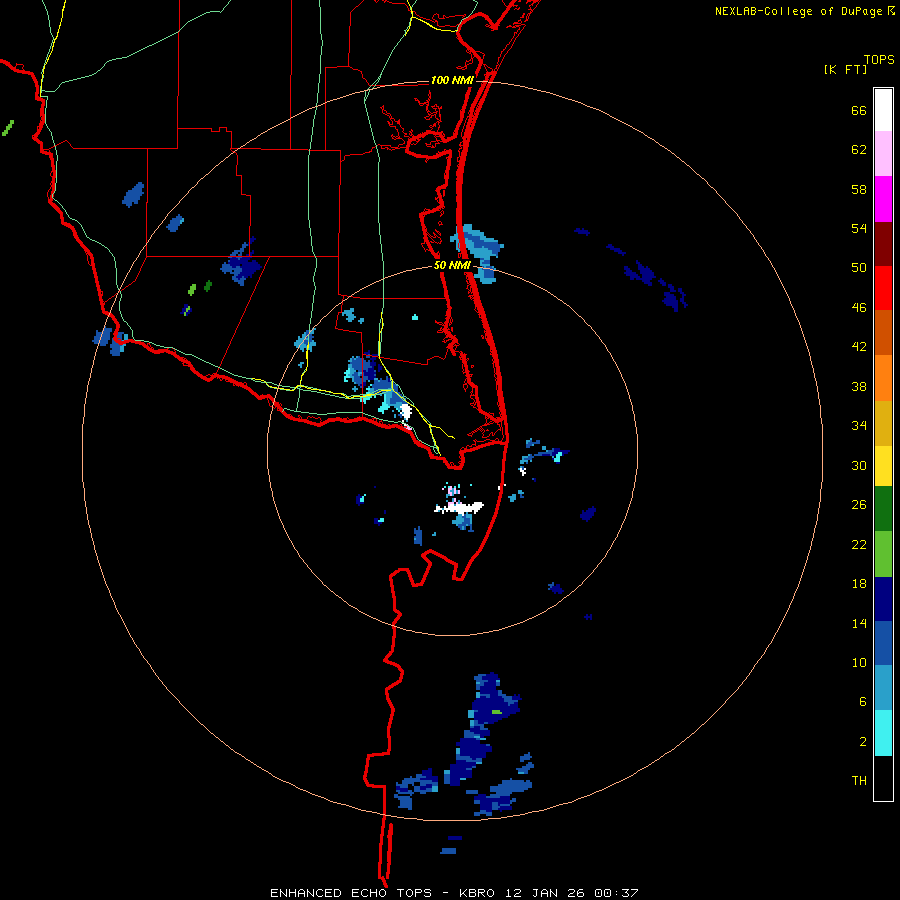Image resolution: width=900 pixels, height=900 pixels.
Task: Select the legend value 14
Action: click(x=859, y=623)
